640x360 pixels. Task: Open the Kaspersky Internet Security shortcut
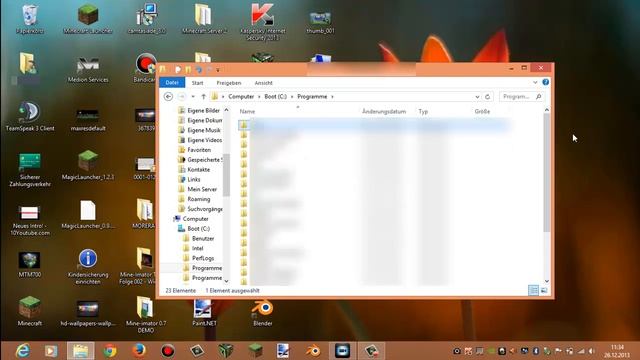click(x=262, y=22)
